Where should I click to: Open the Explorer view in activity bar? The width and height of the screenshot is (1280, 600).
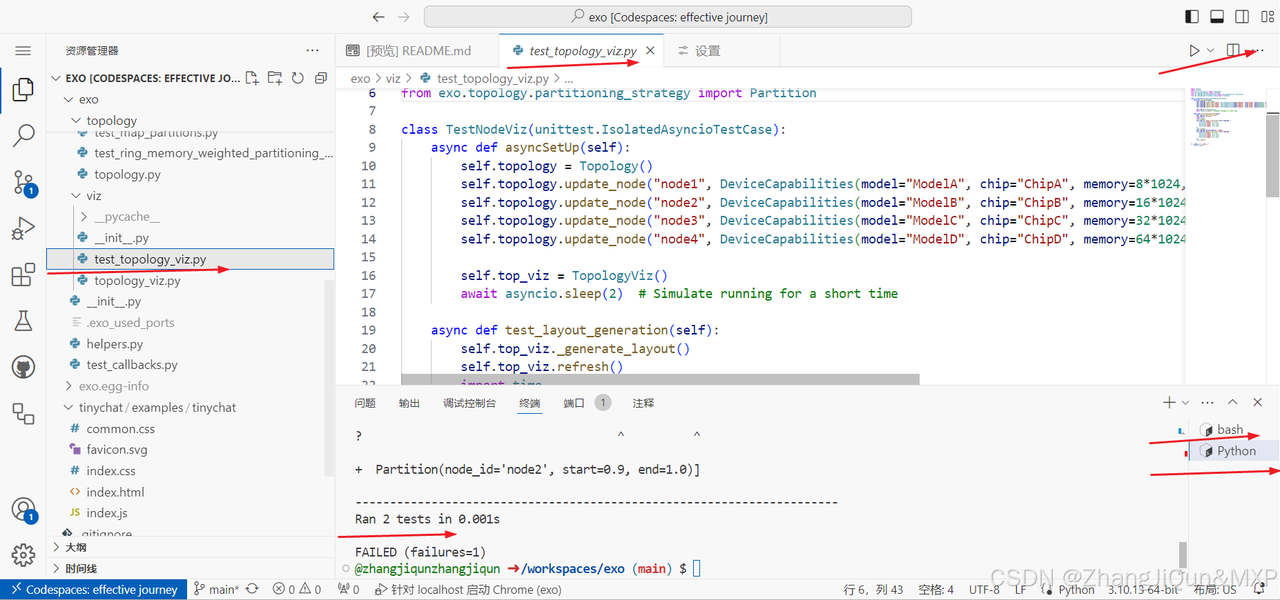(x=23, y=90)
